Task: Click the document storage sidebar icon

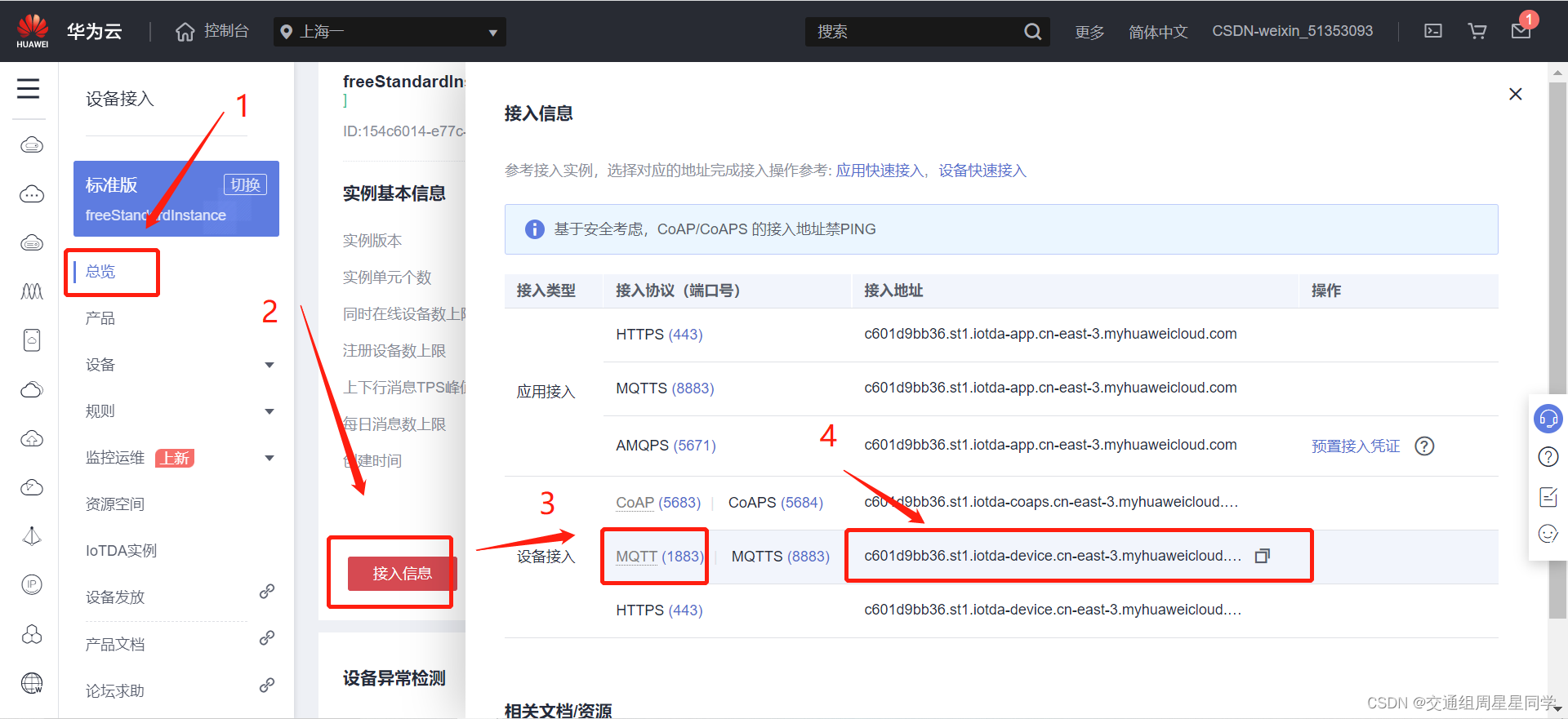Action: (x=32, y=340)
